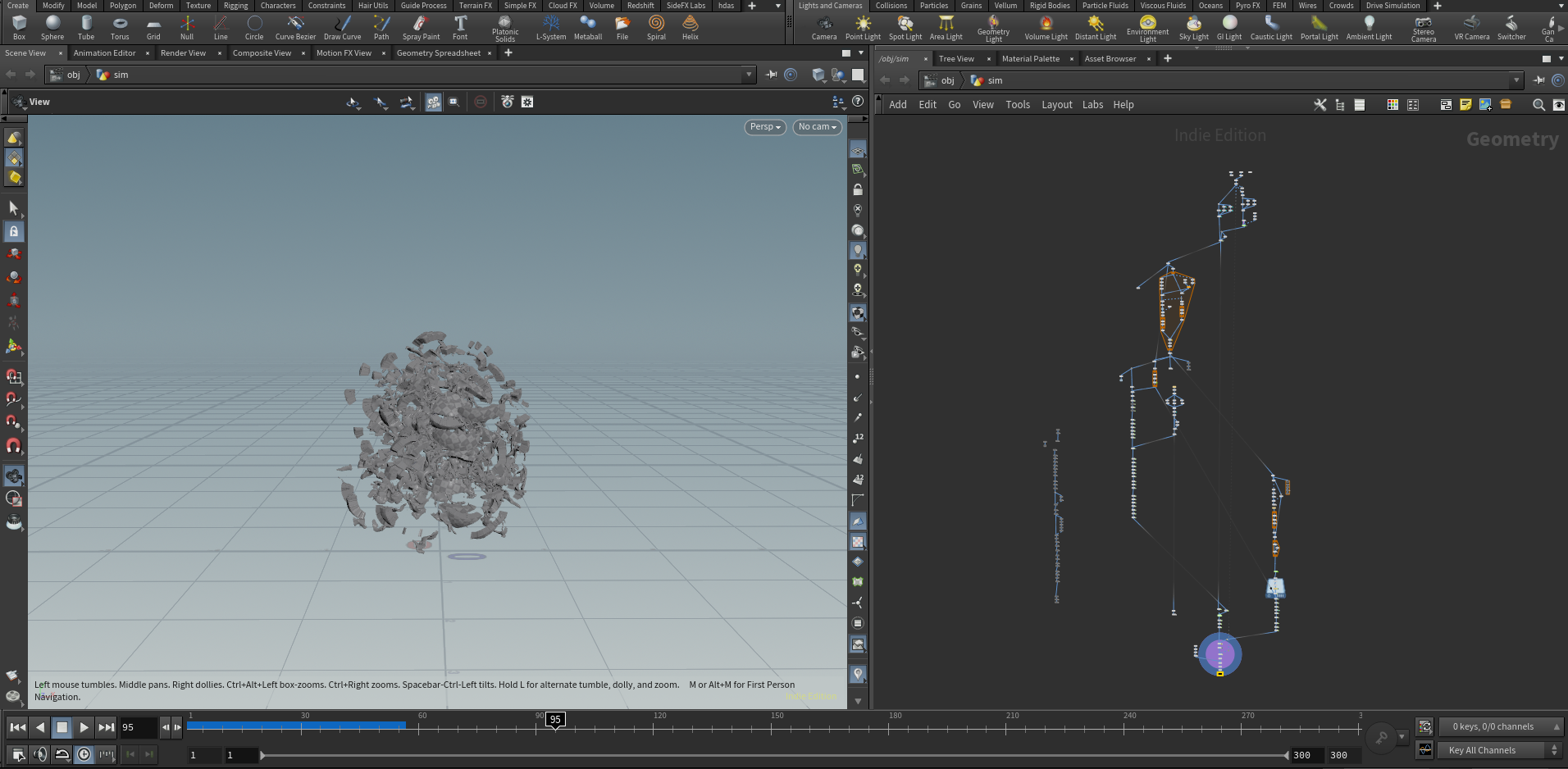Image resolution: width=1568 pixels, height=769 pixels.
Task: Create a Sky Light
Action: click(x=1193, y=27)
